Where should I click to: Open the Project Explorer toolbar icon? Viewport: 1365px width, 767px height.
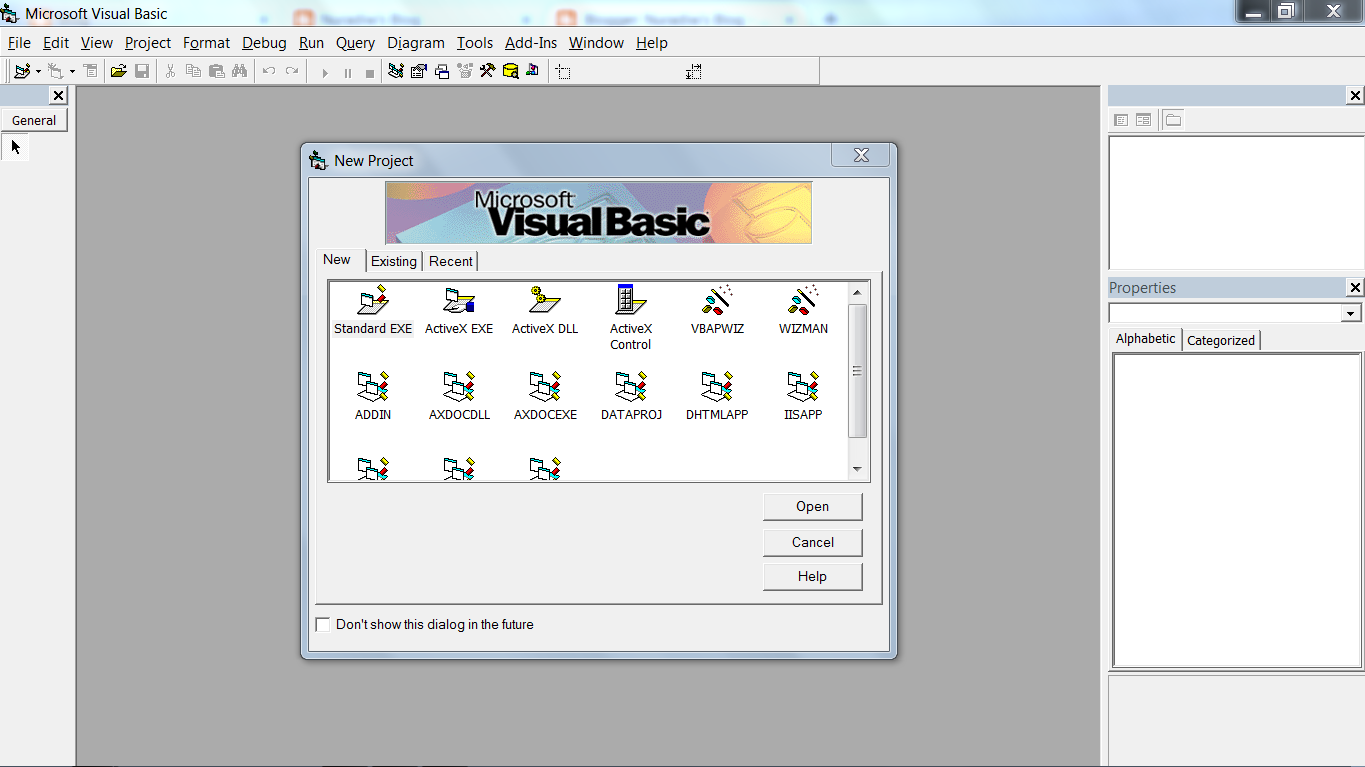(x=394, y=71)
